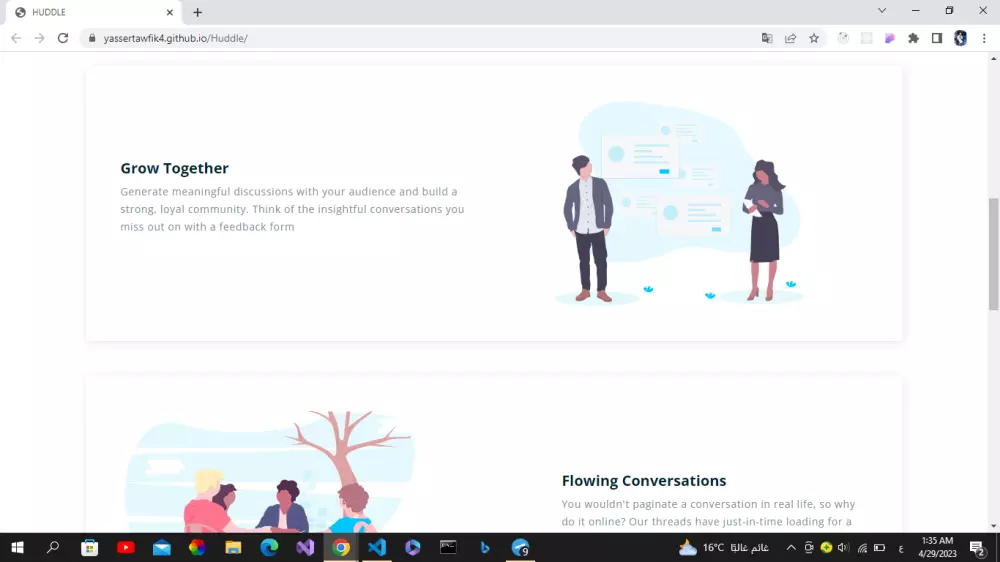Click the yellow-green tray icon
This screenshot has width=1000, height=562.
click(x=826, y=547)
